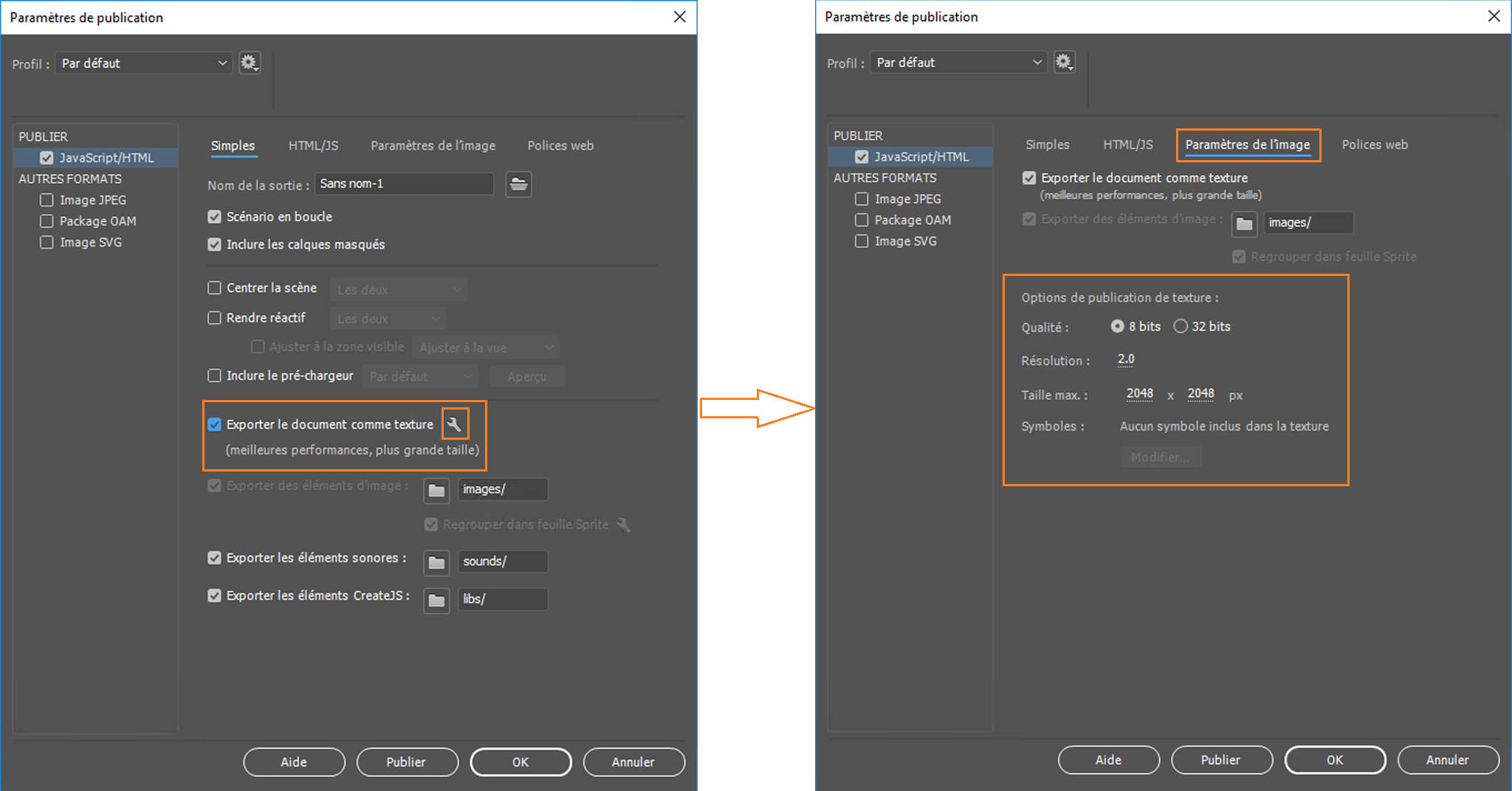Viewport: 1512px width, 791px height.
Task: Enable Package OAM format in right dialog
Action: click(862, 220)
